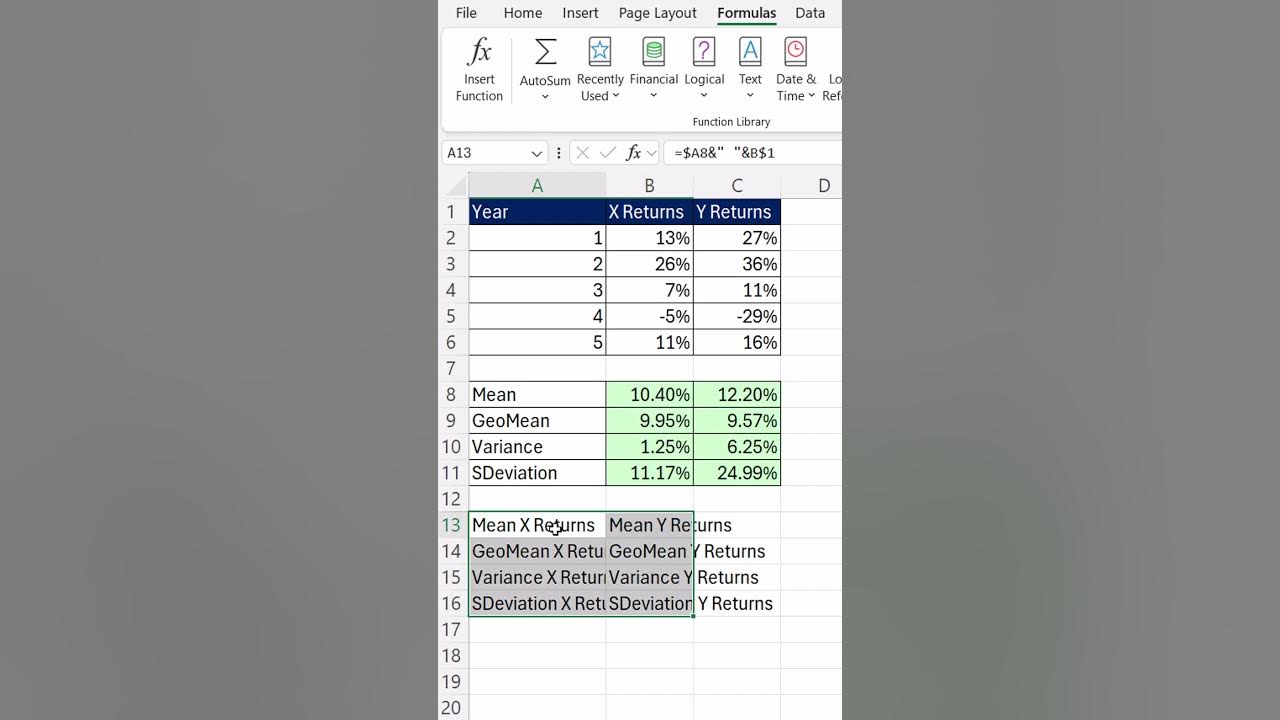Select the Variance label cell A10

coord(537,446)
